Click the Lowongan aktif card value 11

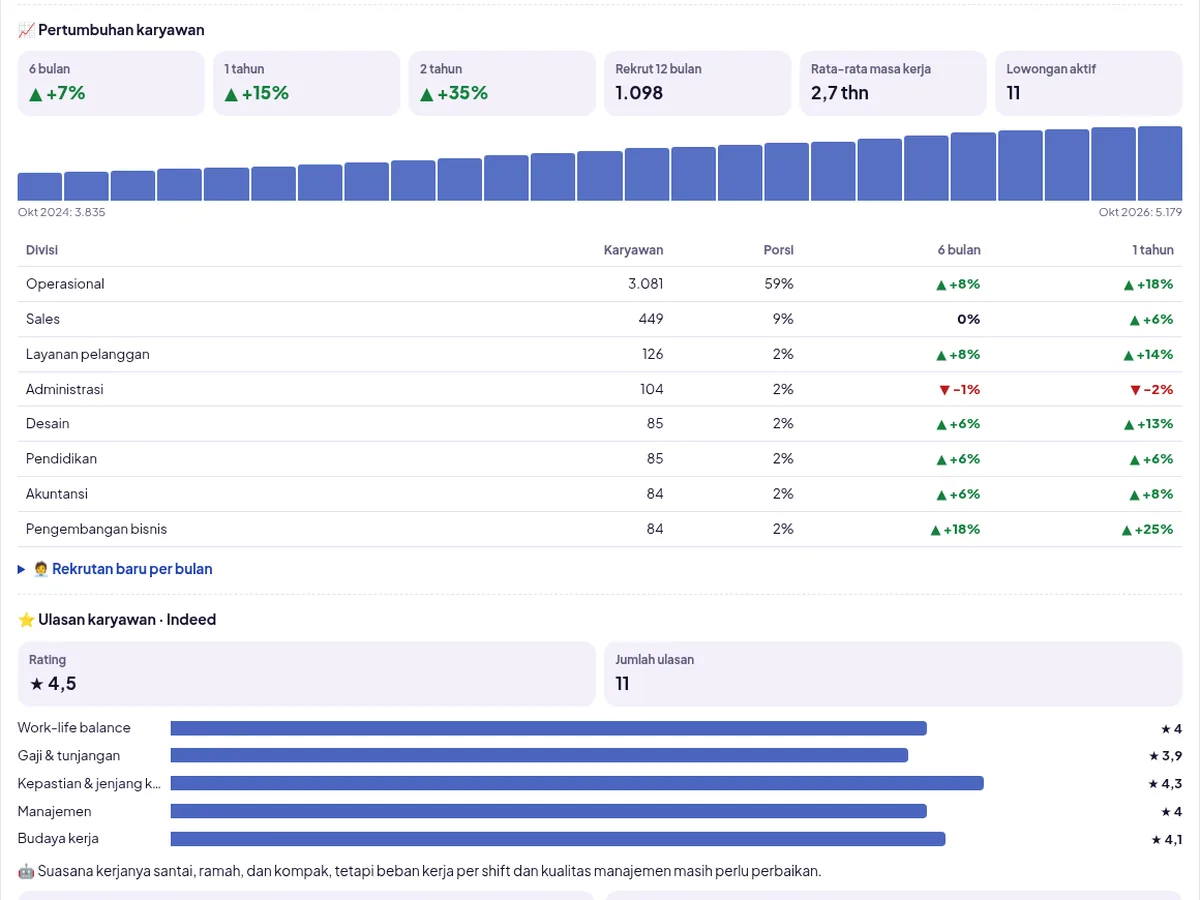pyautogui.click(x=1014, y=93)
